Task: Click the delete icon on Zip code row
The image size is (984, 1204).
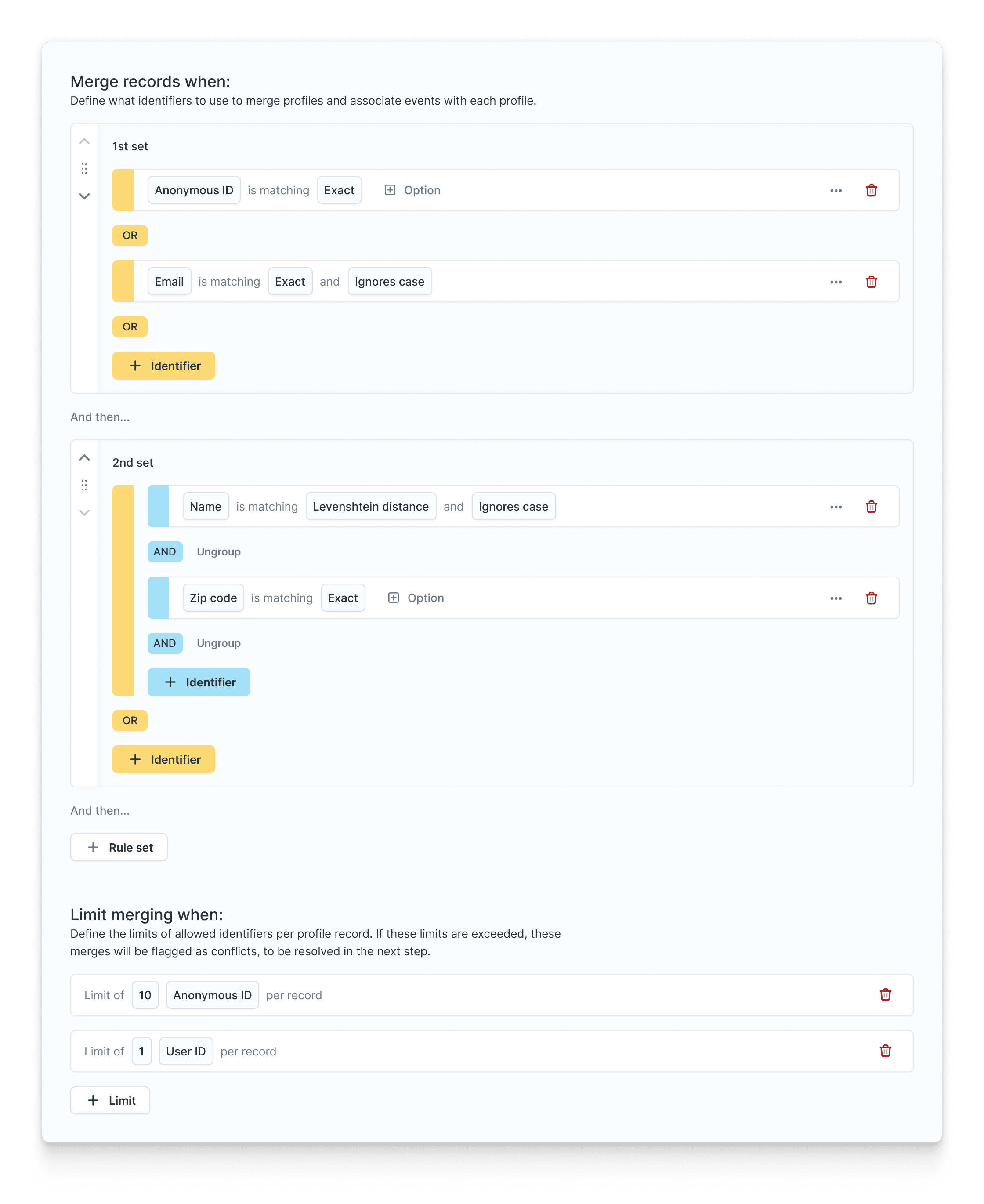Action: pyautogui.click(x=872, y=597)
